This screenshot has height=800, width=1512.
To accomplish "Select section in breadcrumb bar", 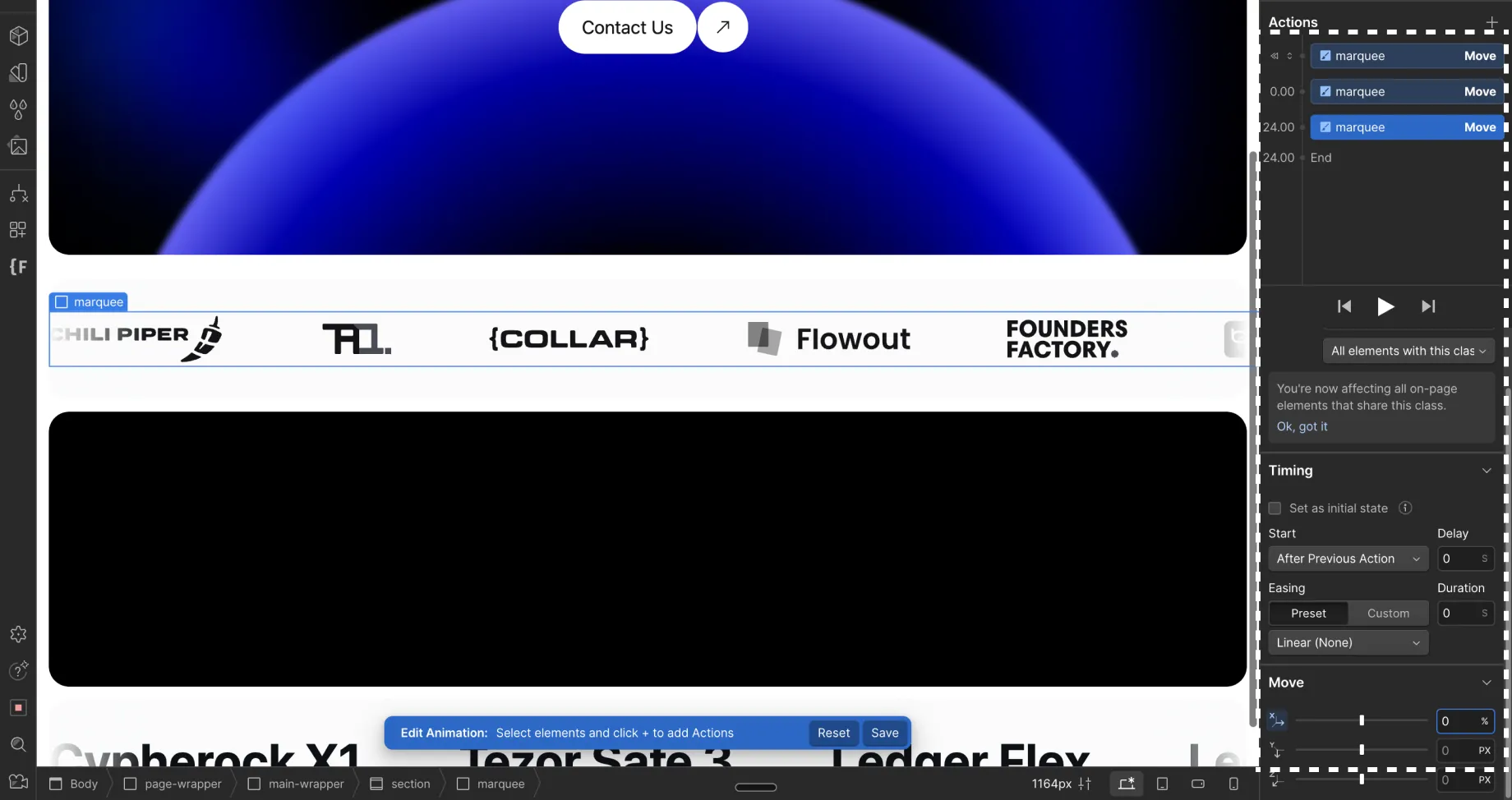I will pyautogui.click(x=400, y=784).
